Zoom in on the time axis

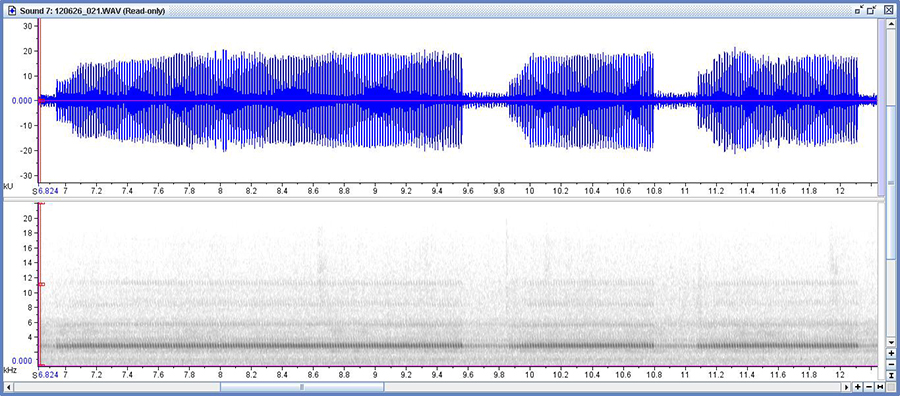pyautogui.click(x=858, y=387)
